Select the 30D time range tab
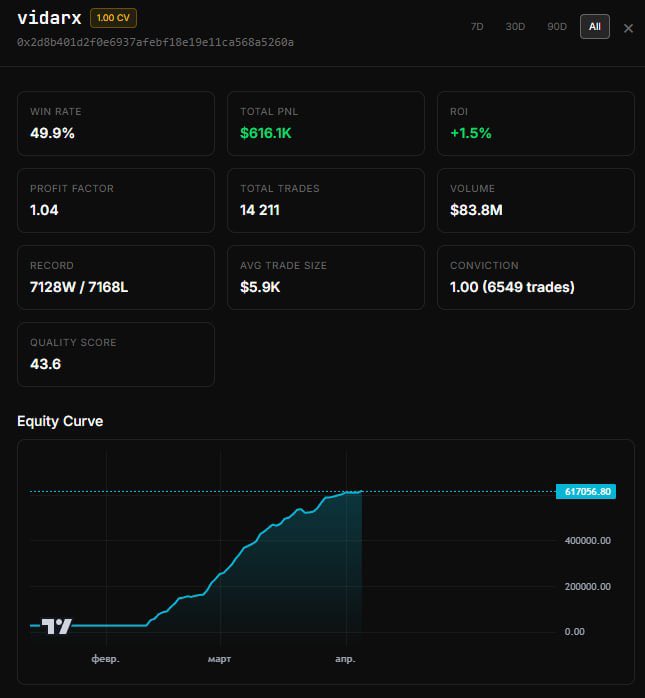 [515, 27]
